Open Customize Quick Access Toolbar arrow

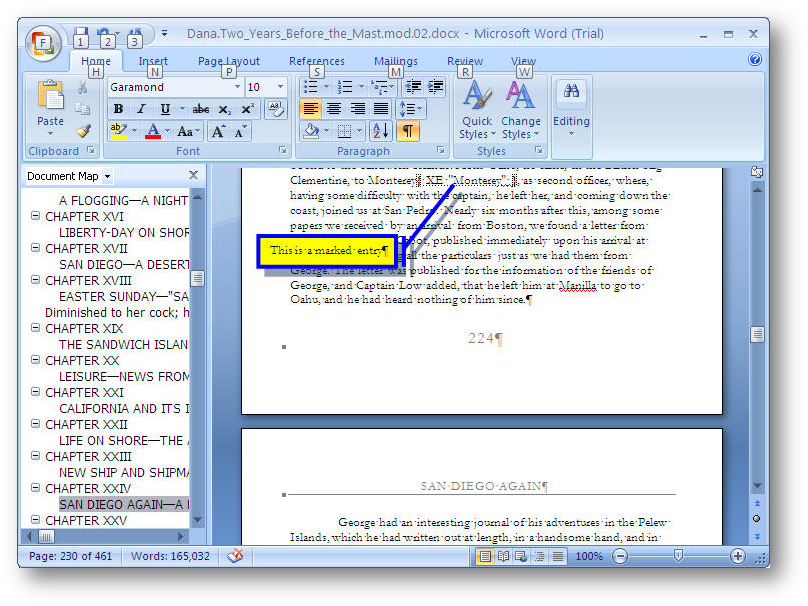point(164,33)
